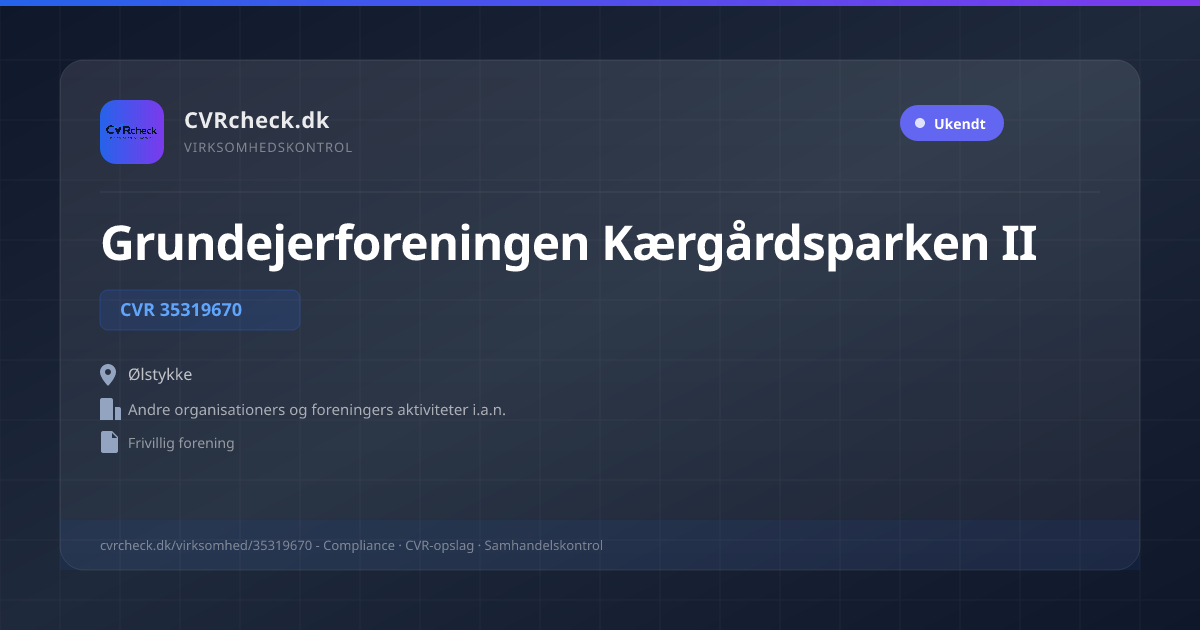This screenshot has height=630, width=1200.
Task: Click the CVRcheck.dk site name
Action: tap(257, 120)
